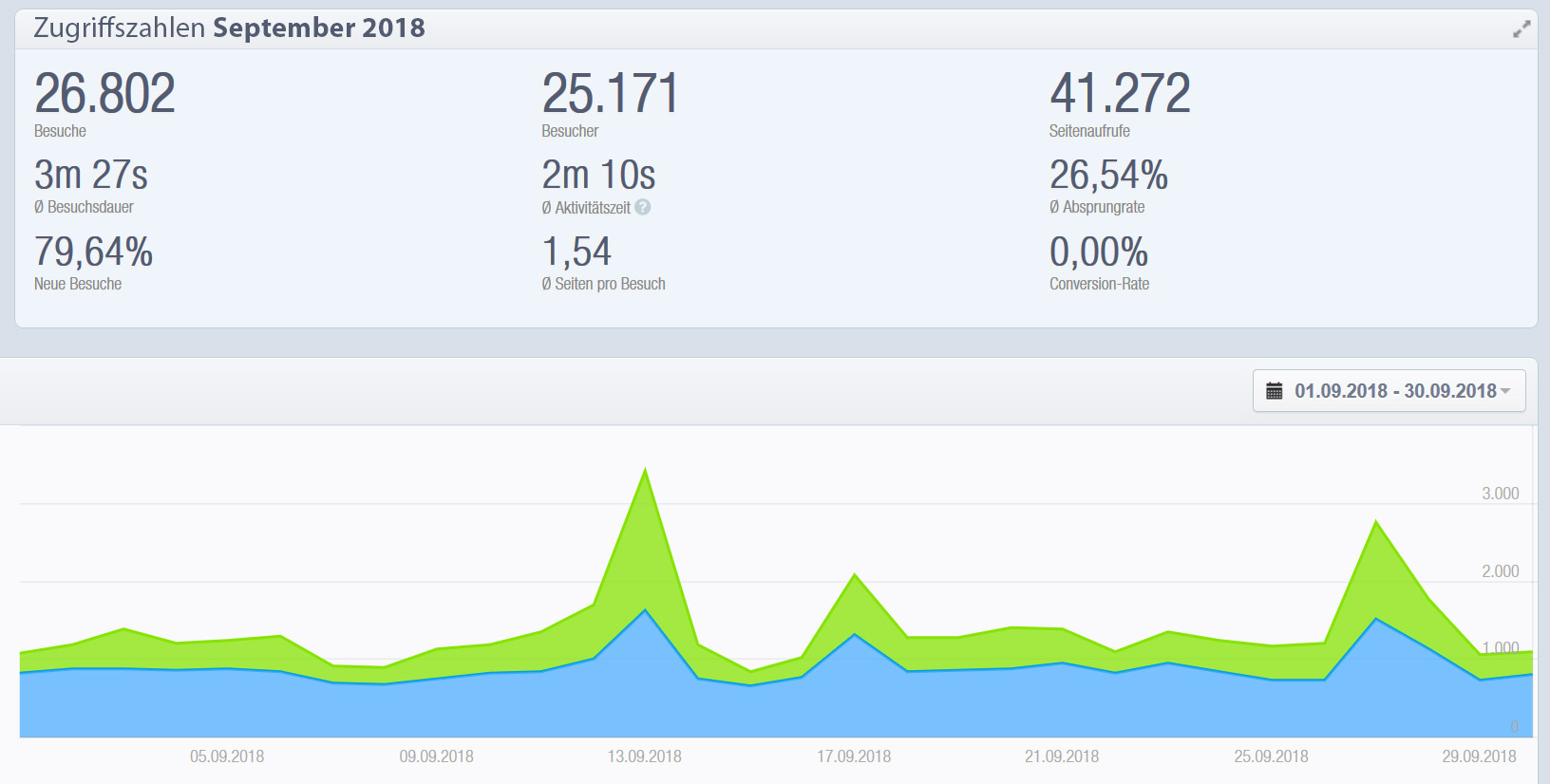Click the Zugriffszahlen September 2018 title
Screen dimensions: 1550x784
pyautogui.click(x=229, y=28)
